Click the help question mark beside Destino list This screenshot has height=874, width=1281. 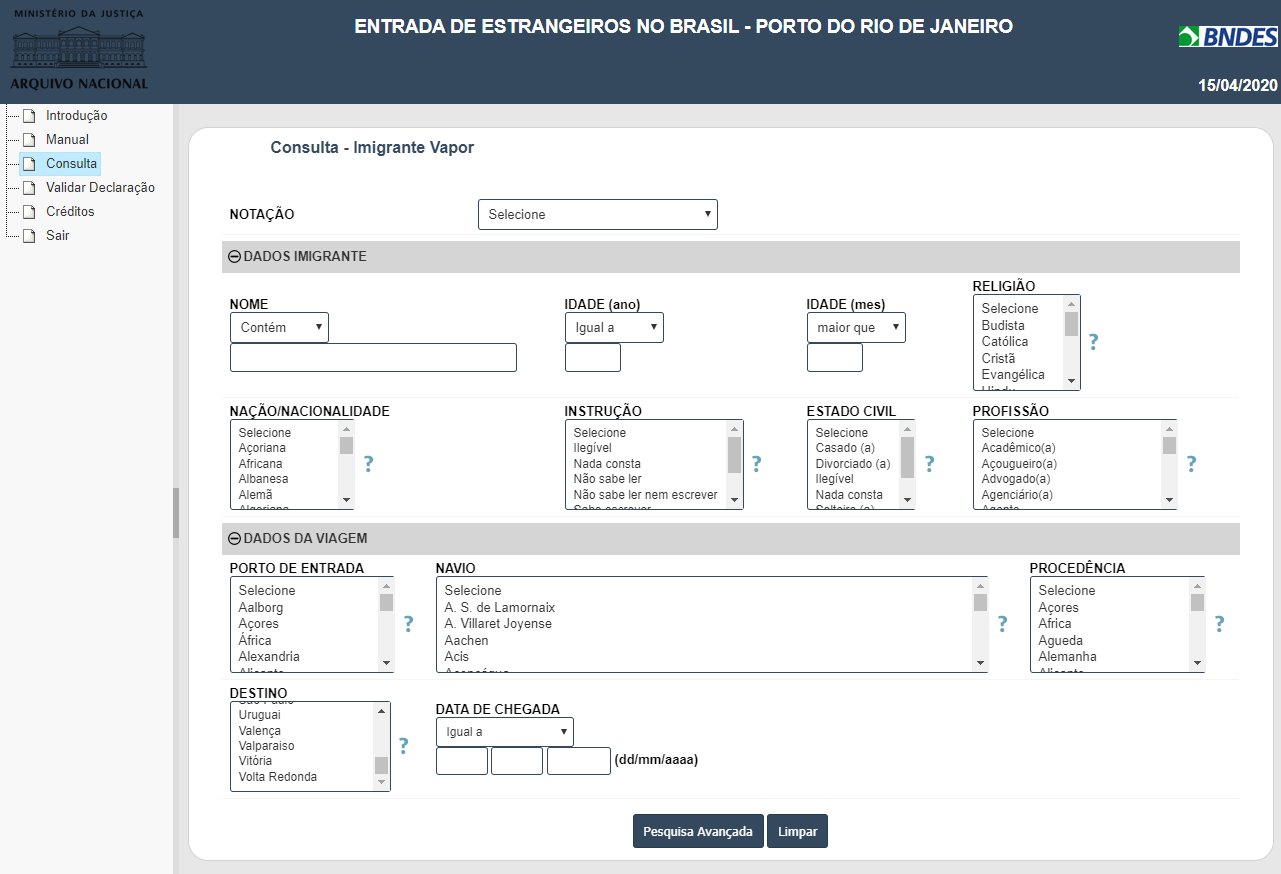click(404, 746)
